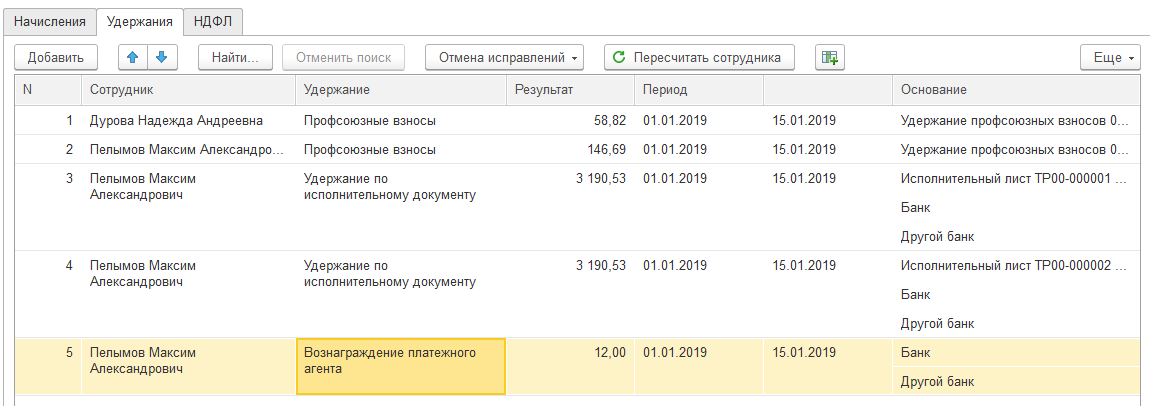The image size is (1150, 406).
Task: Switch to the Начисления tab
Action: (50, 21)
